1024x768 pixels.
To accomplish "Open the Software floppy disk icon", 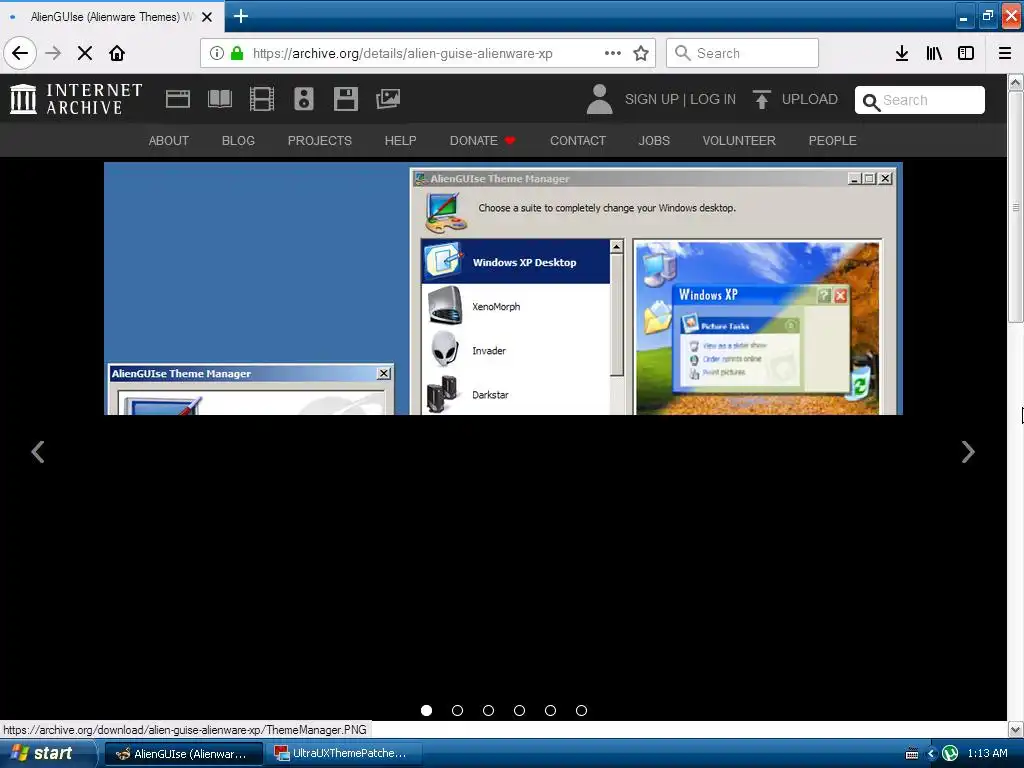I will [345, 99].
